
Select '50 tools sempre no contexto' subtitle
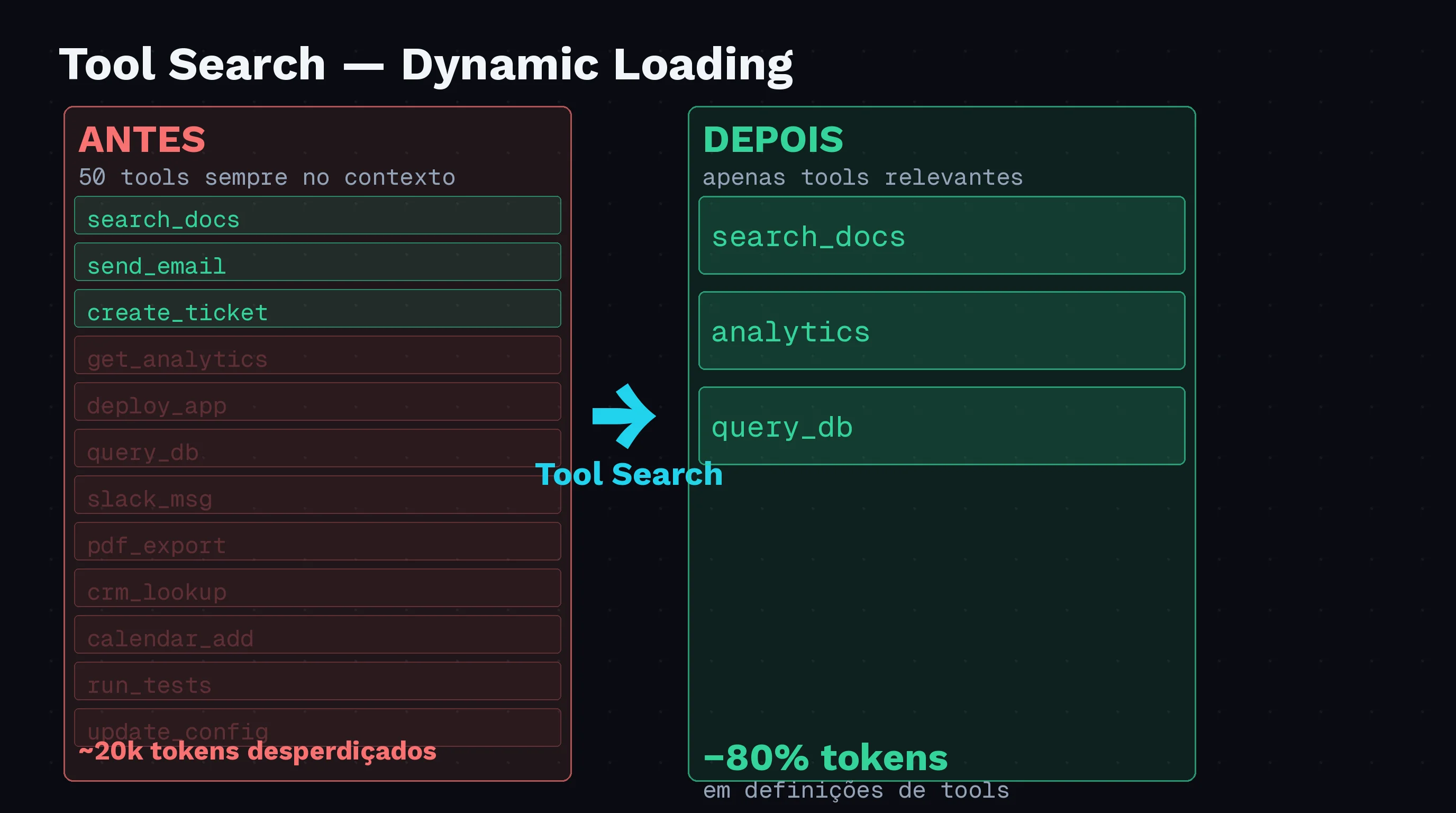[x=267, y=177]
